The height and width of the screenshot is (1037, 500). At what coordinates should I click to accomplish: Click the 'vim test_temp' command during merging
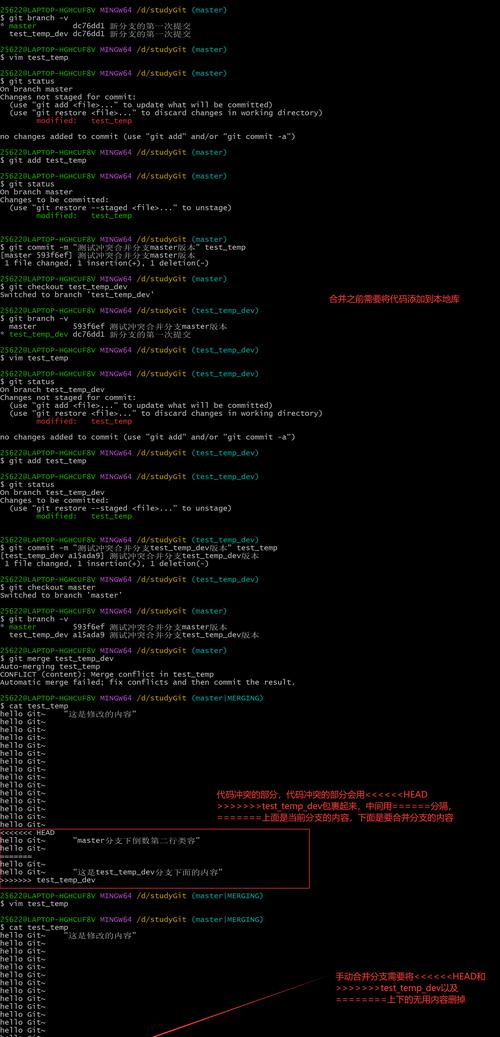click(34, 904)
